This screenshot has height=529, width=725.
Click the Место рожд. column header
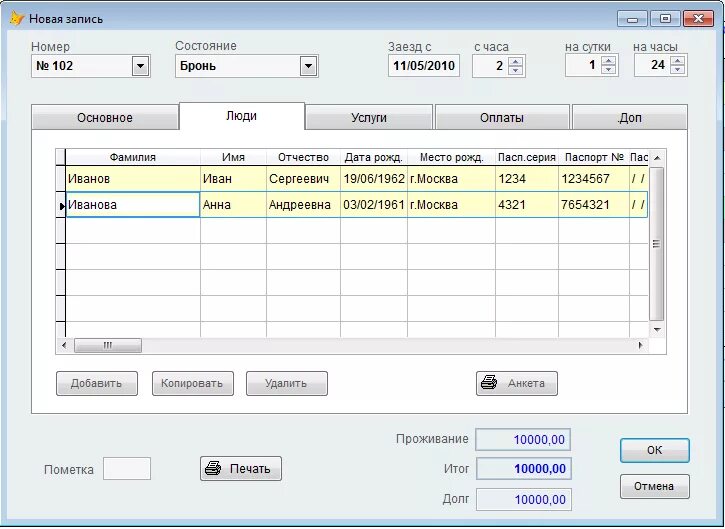[451, 157]
